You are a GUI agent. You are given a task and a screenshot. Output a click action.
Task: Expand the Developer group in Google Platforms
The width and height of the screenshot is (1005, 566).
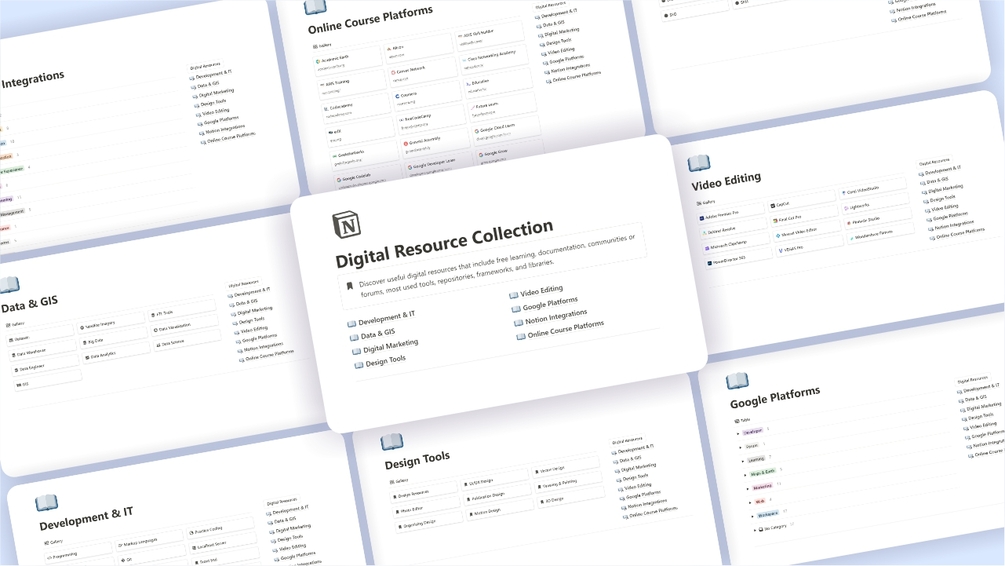click(x=738, y=434)
